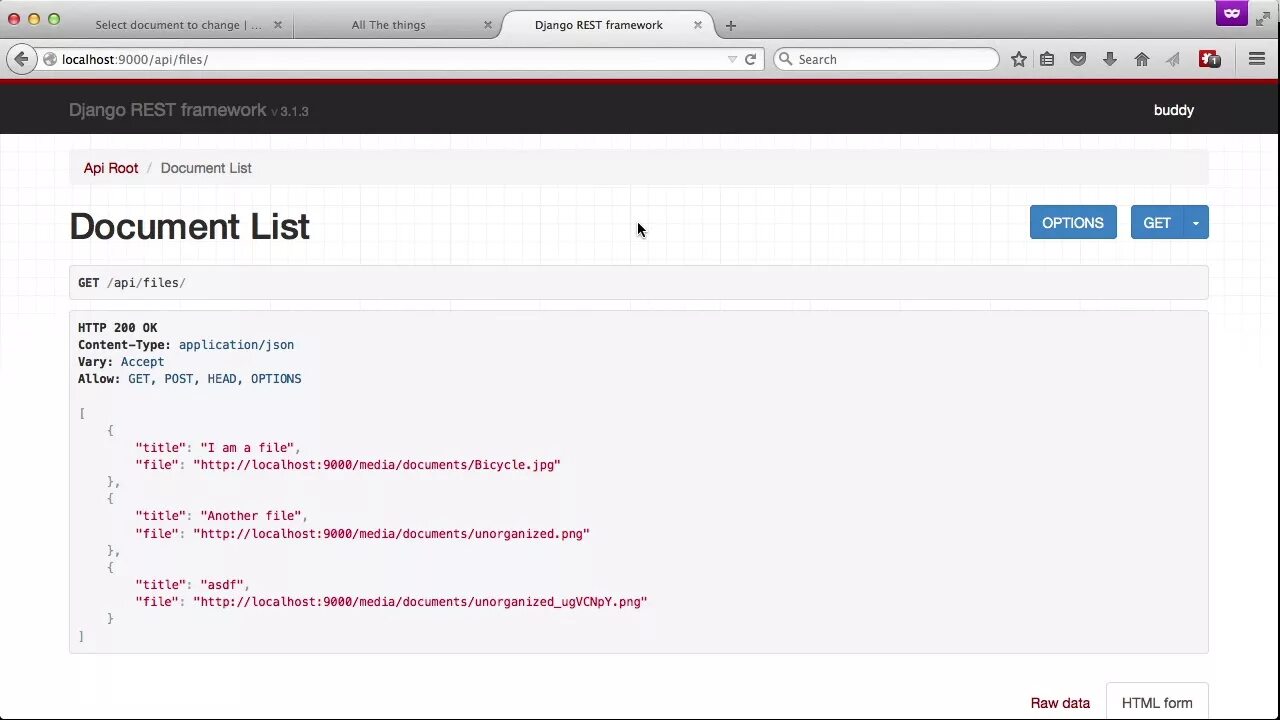Open the URL bar history dropdown arrow
The image size is (1280, 720).
(732, 59)
